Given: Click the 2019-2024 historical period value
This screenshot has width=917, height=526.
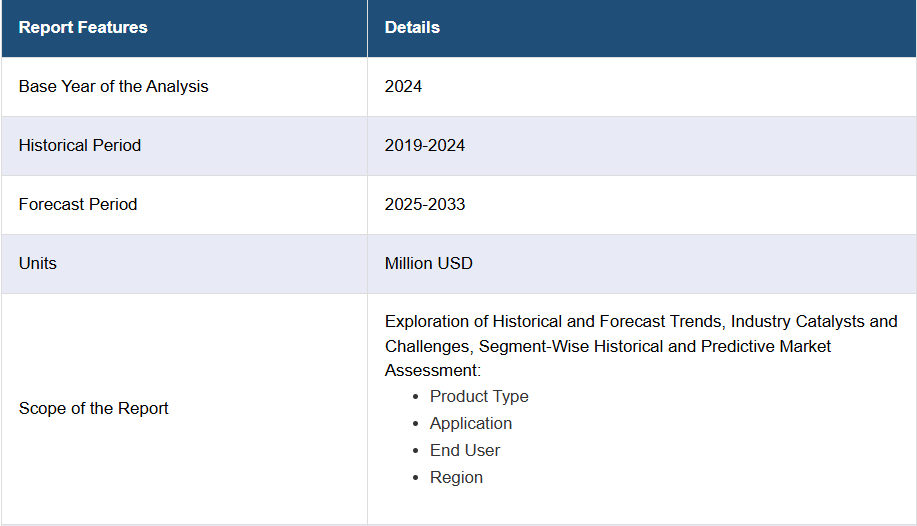Looking at the screenshot, I should [x=425, y=146].
